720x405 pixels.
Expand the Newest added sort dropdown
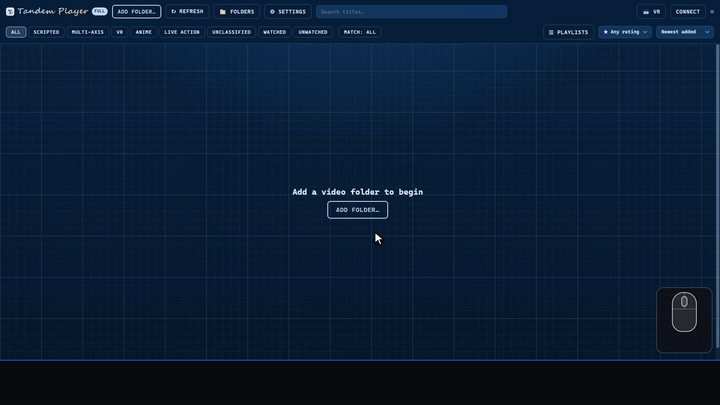tap(685, 32)
